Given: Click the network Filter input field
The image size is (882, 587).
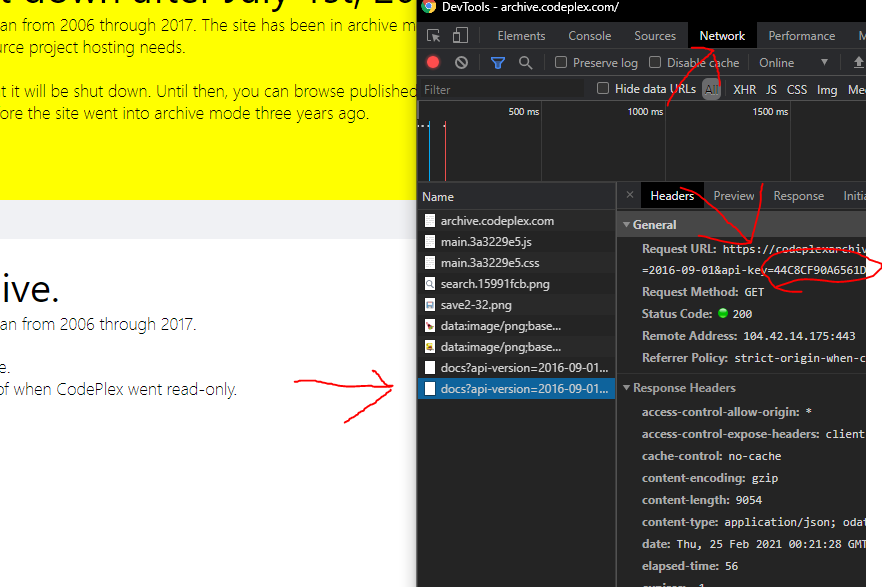Looking at the screenshot, I should coord(502,89).
